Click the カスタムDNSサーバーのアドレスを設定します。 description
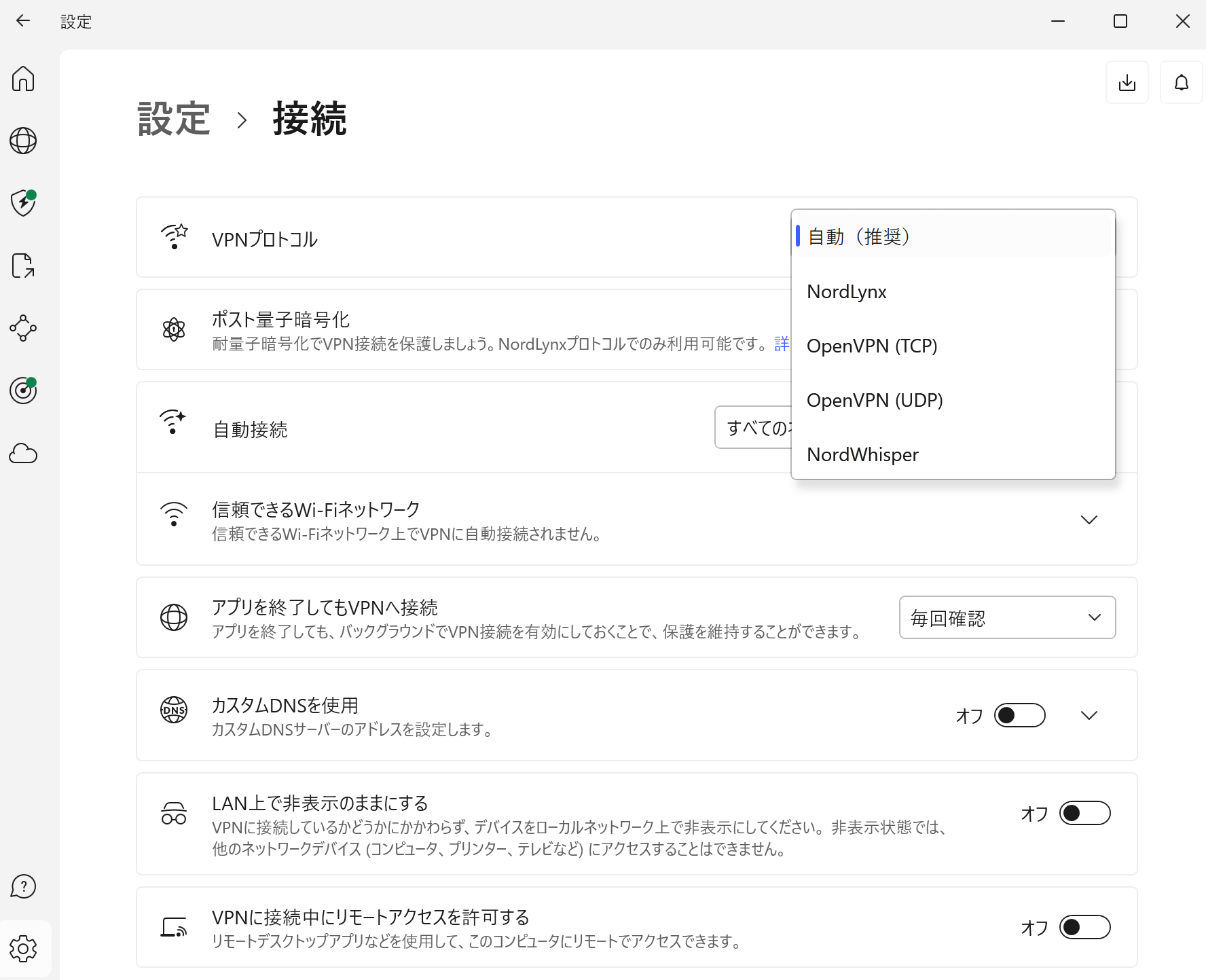This screenshot has height=980, width=1206. [353, 729]
